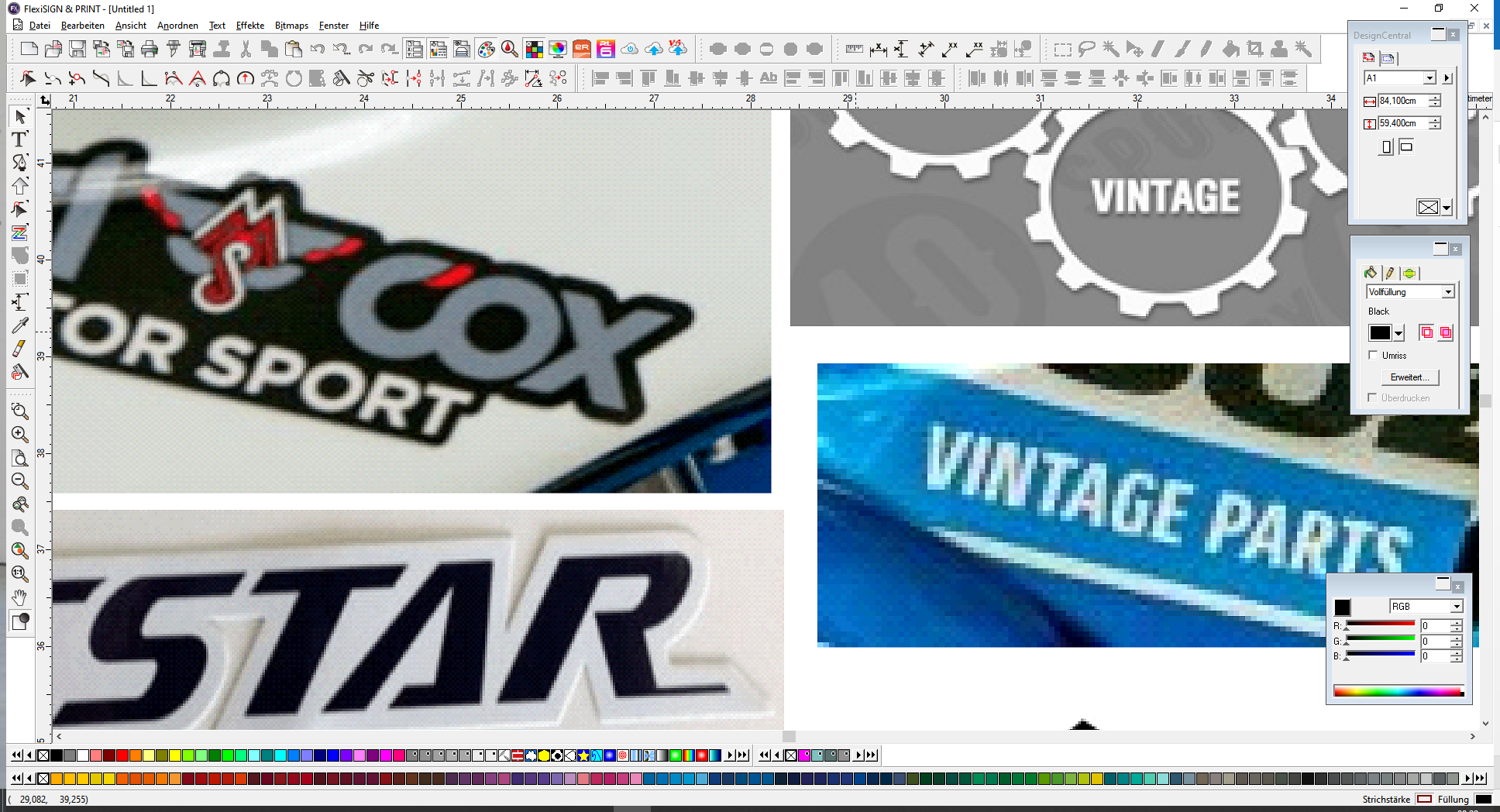
Task: Select the Eyedropper tool
Action: (x=19, y=325)
